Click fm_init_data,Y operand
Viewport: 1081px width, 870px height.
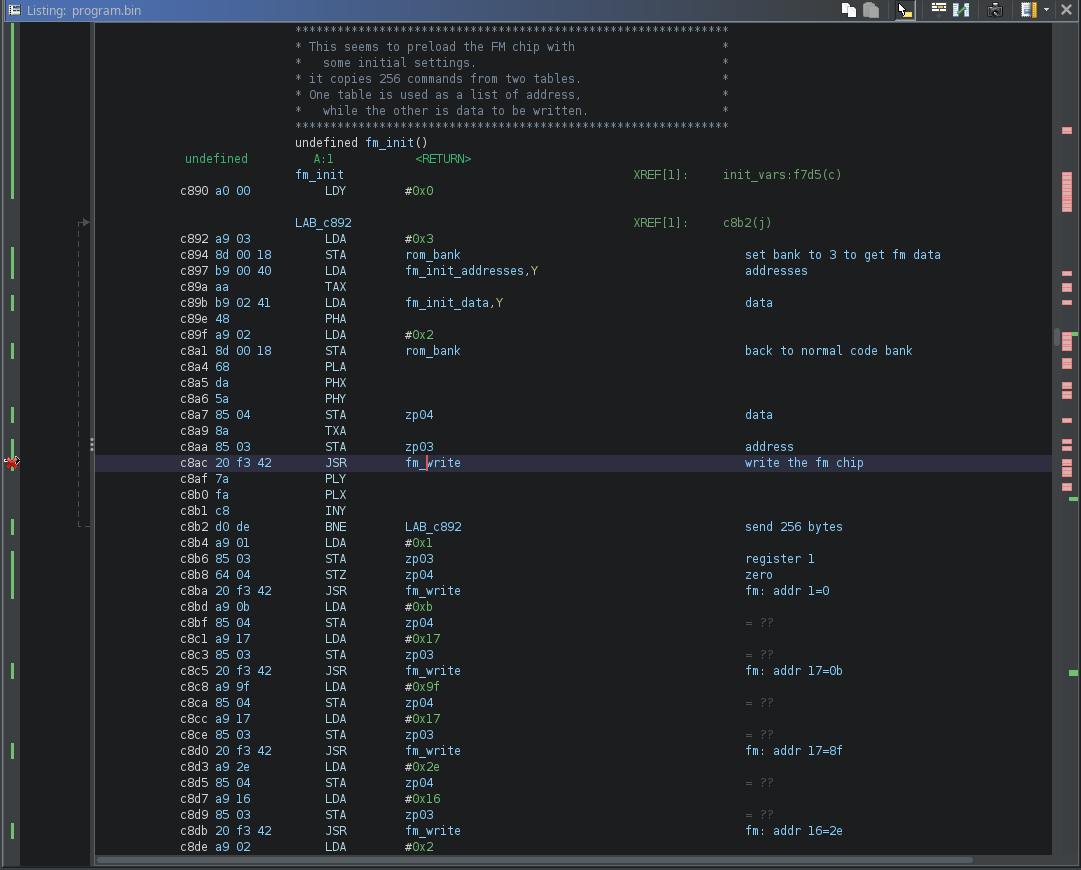coord(454,303)
